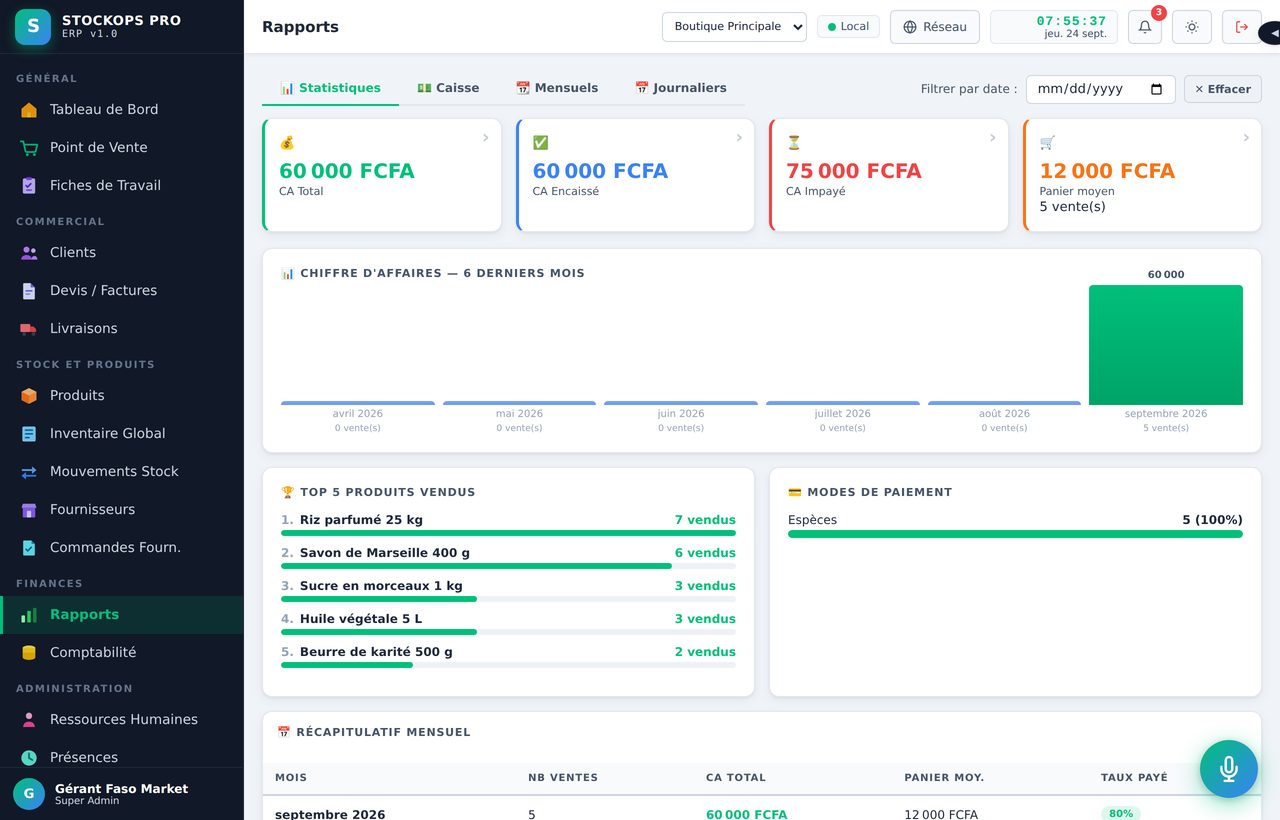Click the Fiches de Travail clipboard icon
Screen dimensions: 1280x820
(x=29, y=186)
